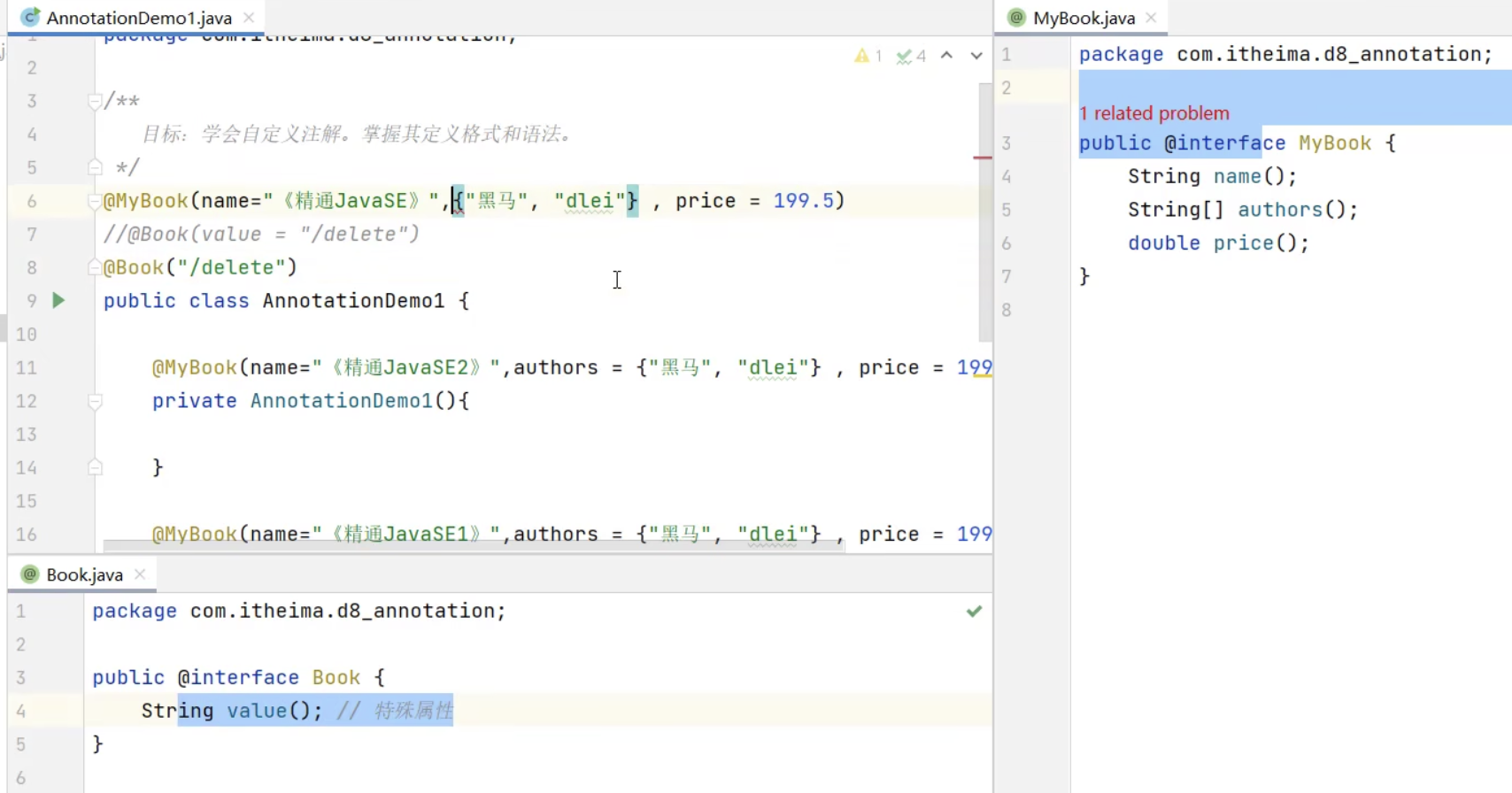
Task: Switch to the AnnotationDemo1.java tab
Action: (138, 18)
